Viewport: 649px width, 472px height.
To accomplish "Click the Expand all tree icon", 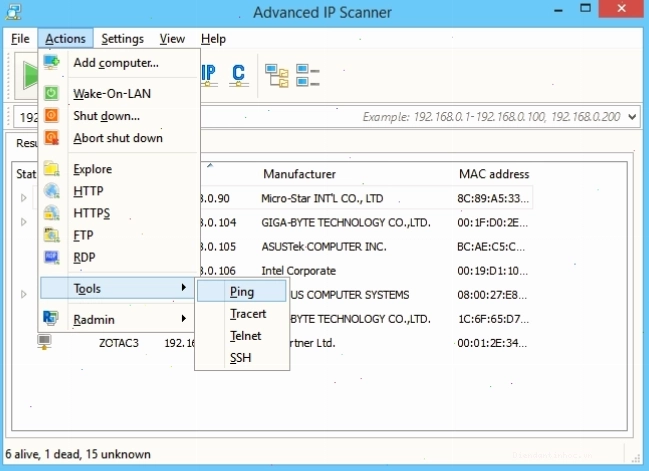I will (277, 75).
